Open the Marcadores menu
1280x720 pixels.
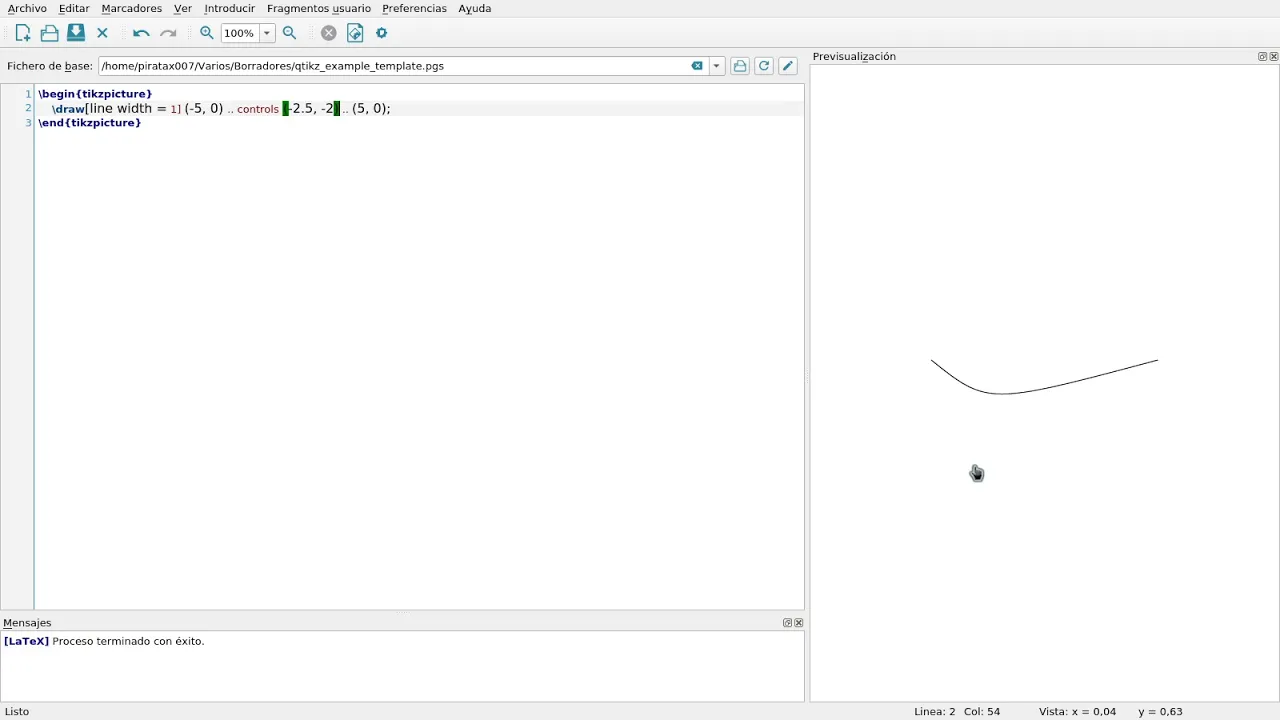click(x=132, y=8)
